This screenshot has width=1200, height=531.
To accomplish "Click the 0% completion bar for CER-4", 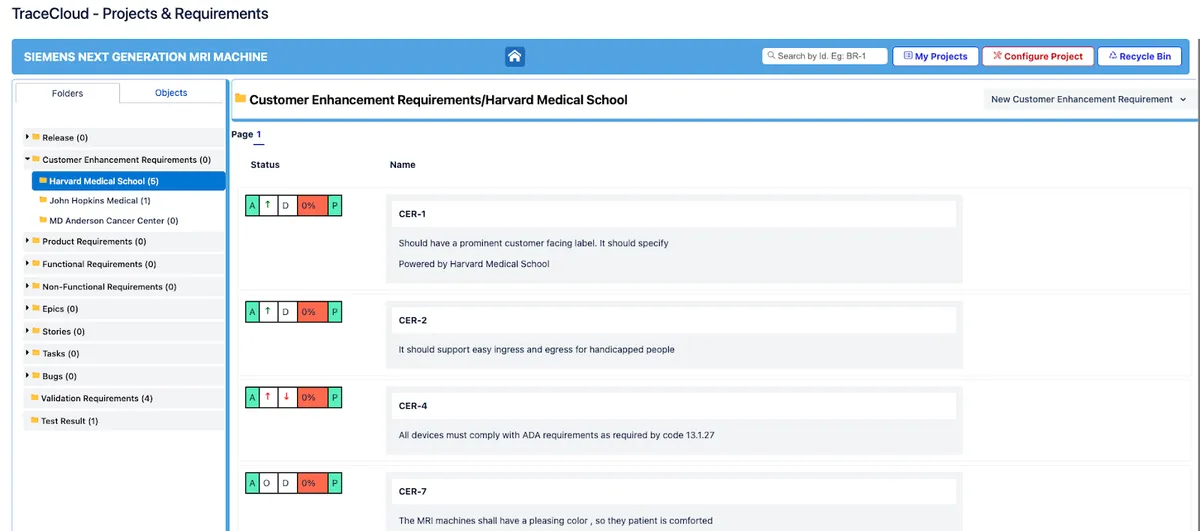I will click(312, 397).
